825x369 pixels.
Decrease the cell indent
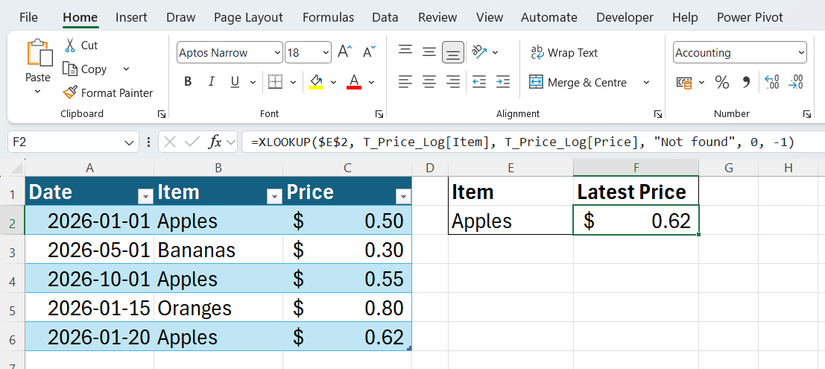point(479,82)
